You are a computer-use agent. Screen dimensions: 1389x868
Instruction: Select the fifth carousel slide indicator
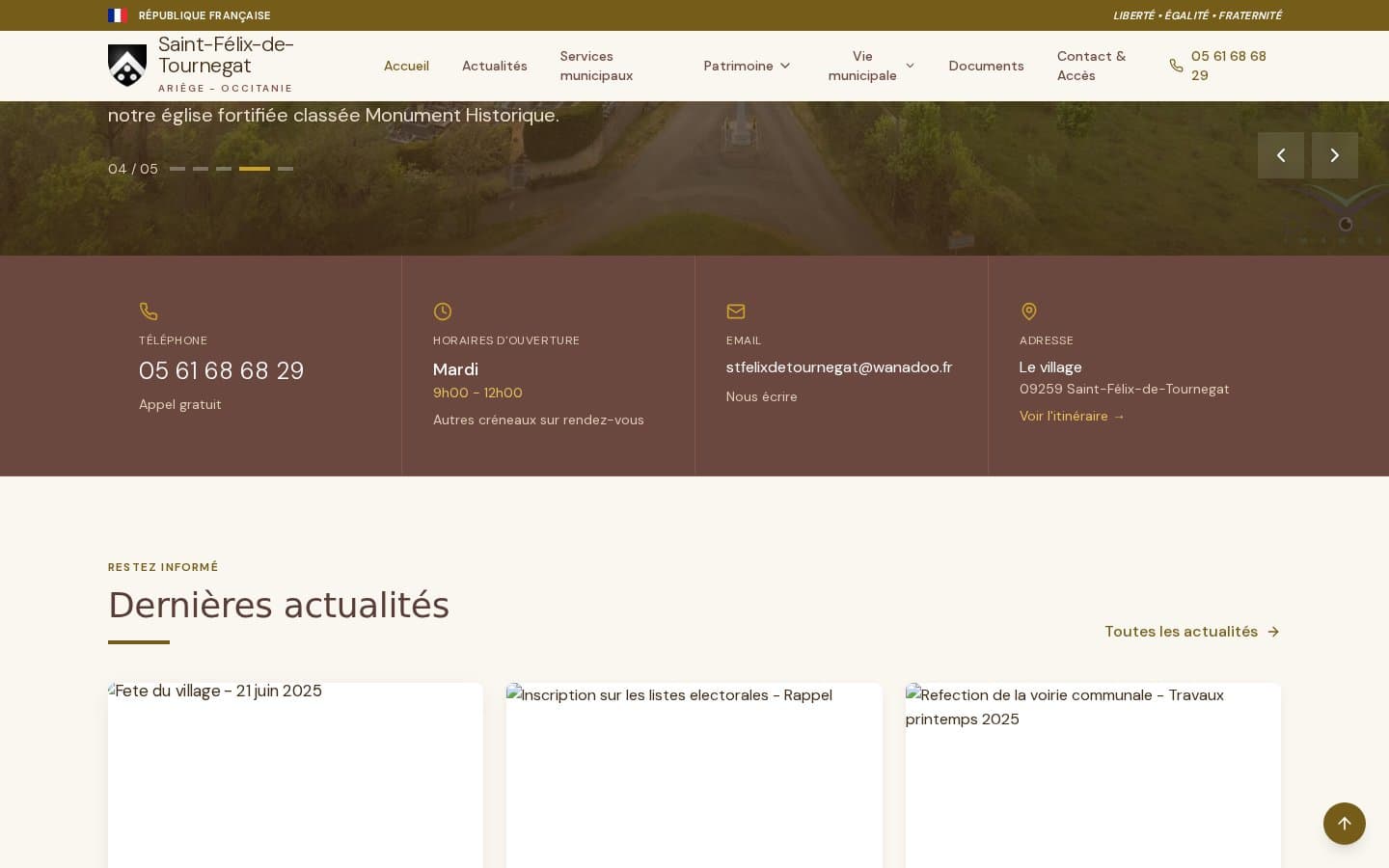(286, 169)
